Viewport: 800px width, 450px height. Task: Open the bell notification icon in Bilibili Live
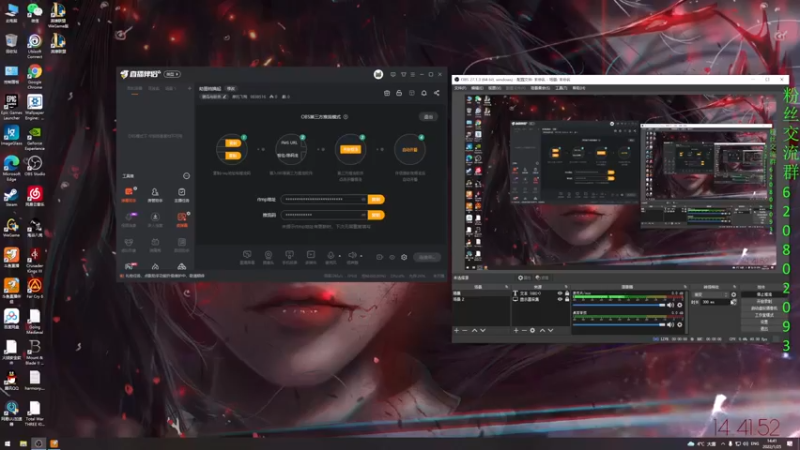(423, 93)
